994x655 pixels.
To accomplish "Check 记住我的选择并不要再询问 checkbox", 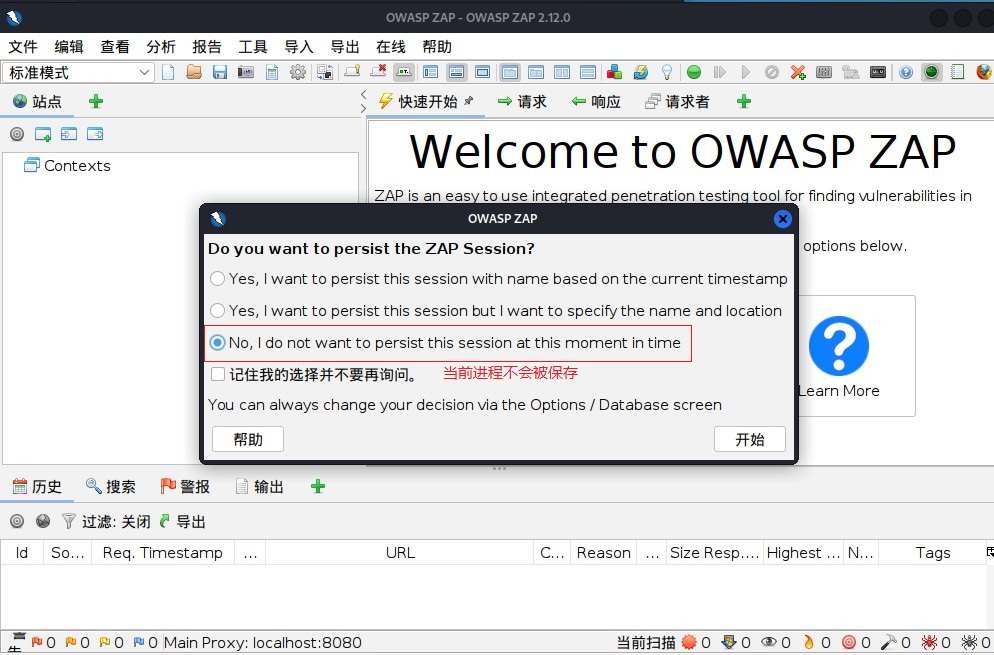I will [217, 374].
